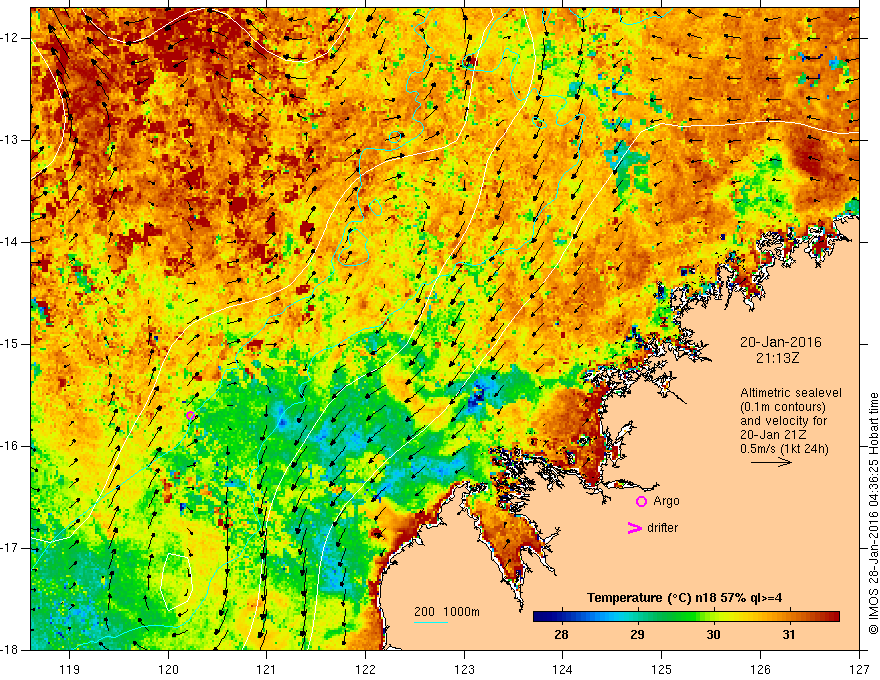Click the longitude label '126'
The width and height of the screenshot is (880, 680).
coord(760,669)
